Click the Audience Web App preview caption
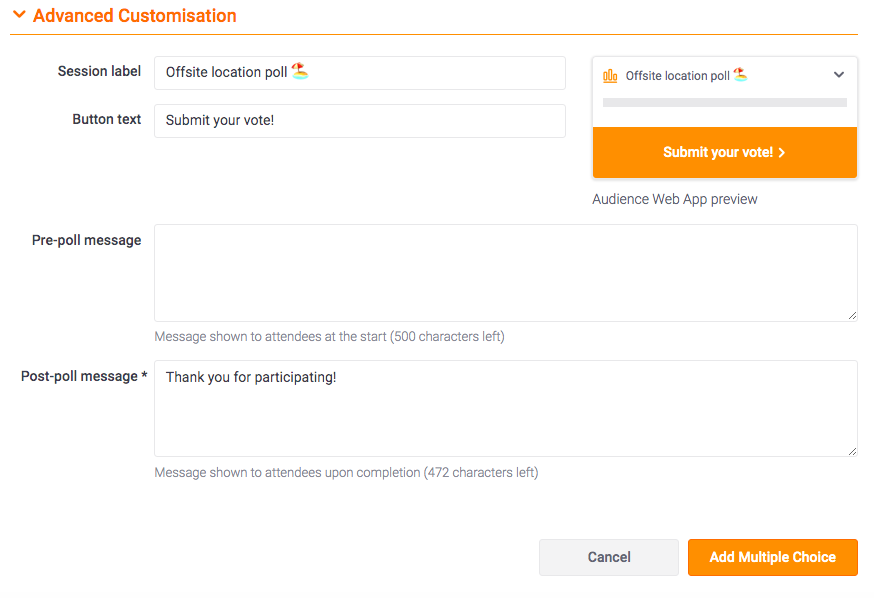The image size is (874, 598). pos(674,200)
